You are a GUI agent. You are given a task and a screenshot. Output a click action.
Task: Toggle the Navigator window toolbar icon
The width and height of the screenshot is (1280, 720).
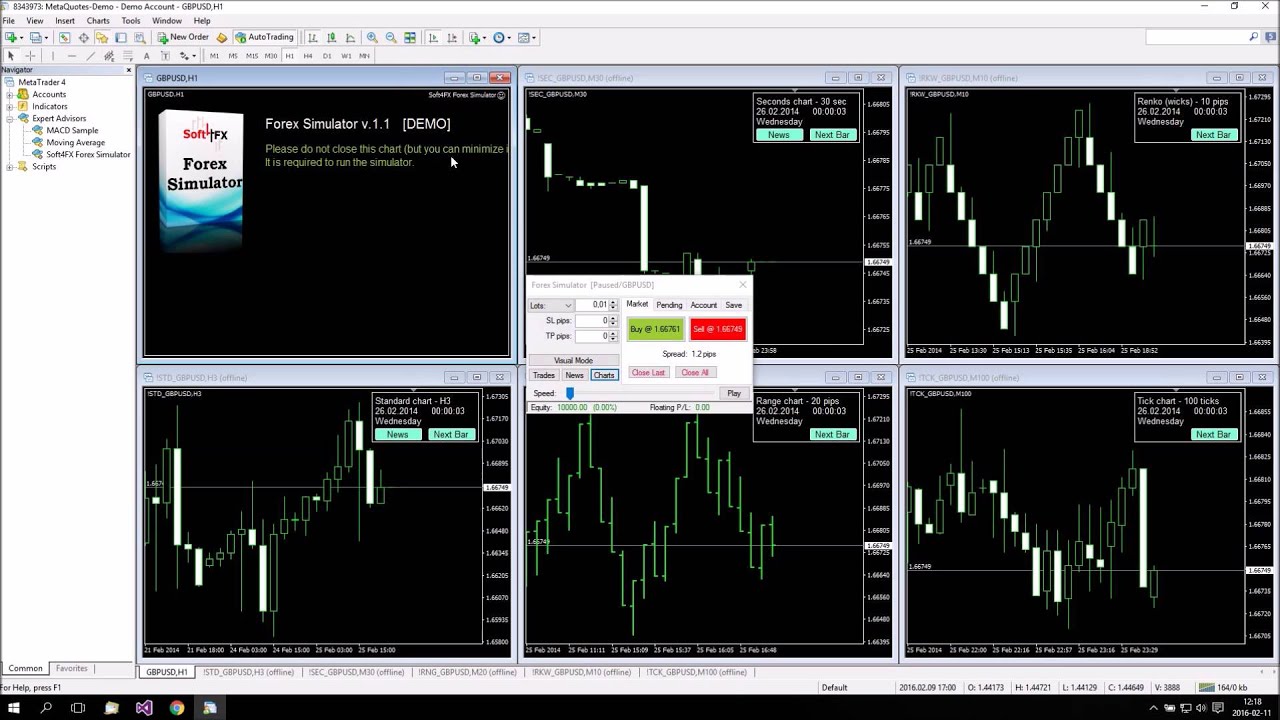101,37
